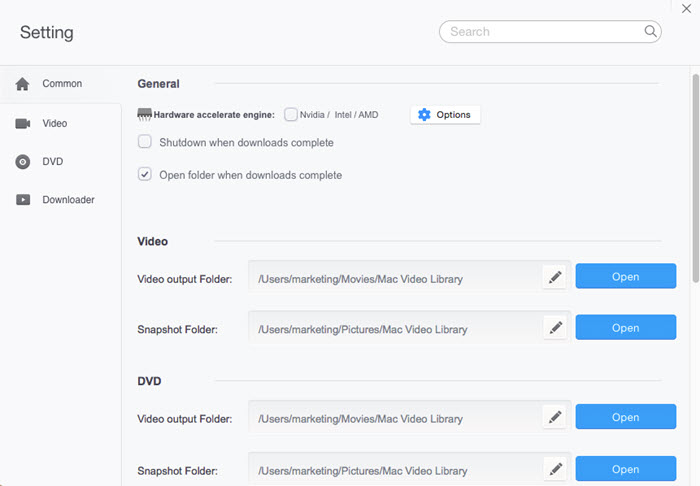The height and width of the screenshot is (486, 700).
Task: Click the Common home icon in sidebar
Action: point(22,84)
